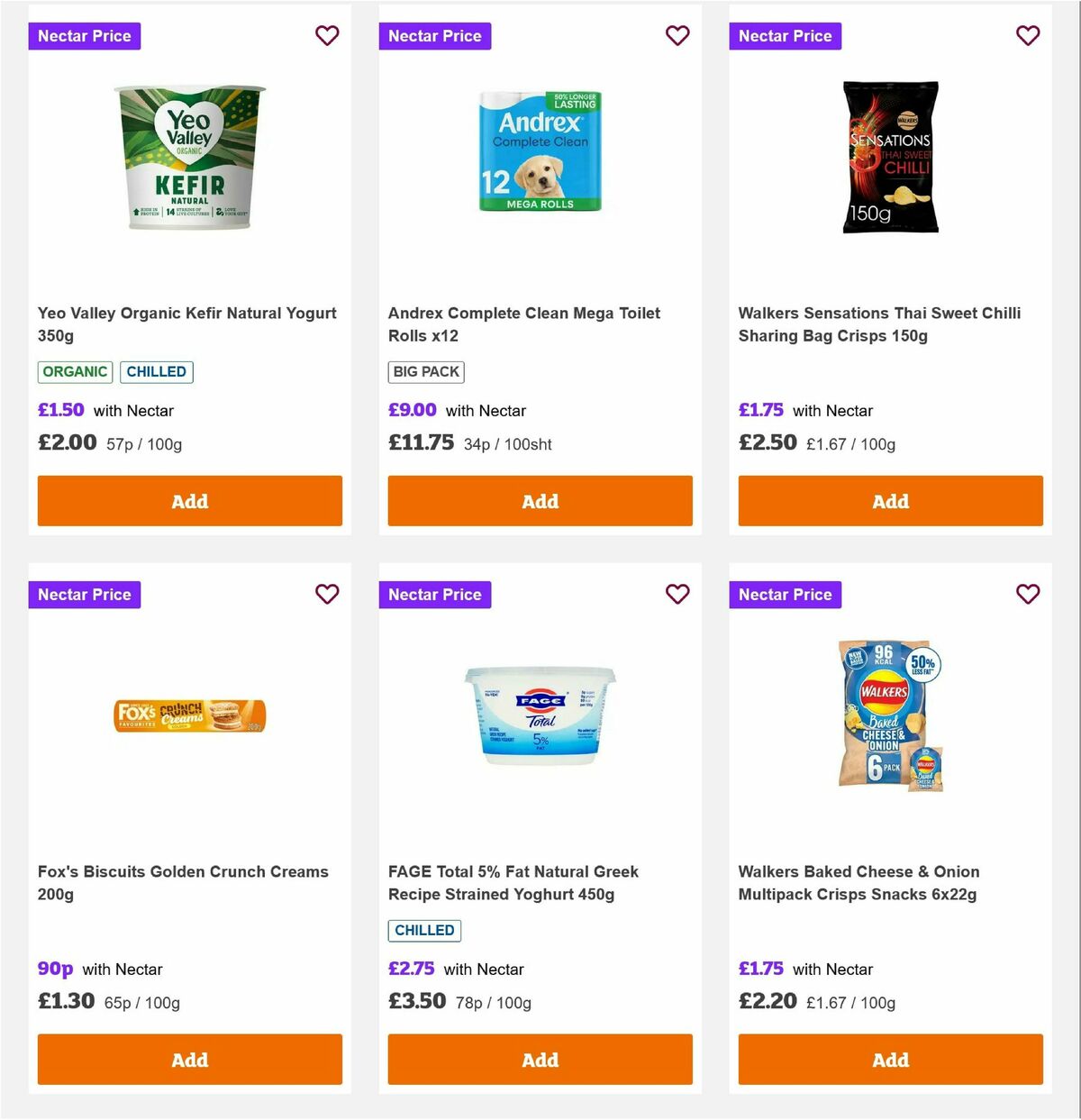
Task: Click the heart icon on Walkers Baked Cheese & Onion
Action: pos(1028,595)
